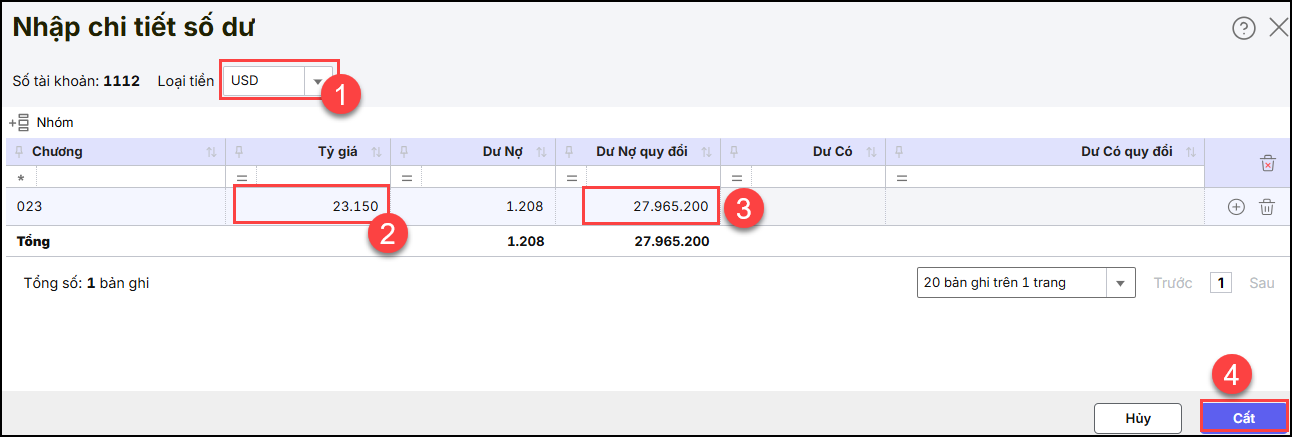
Task: Sort the Dư Có quy đổi column
Action: 1190,152
